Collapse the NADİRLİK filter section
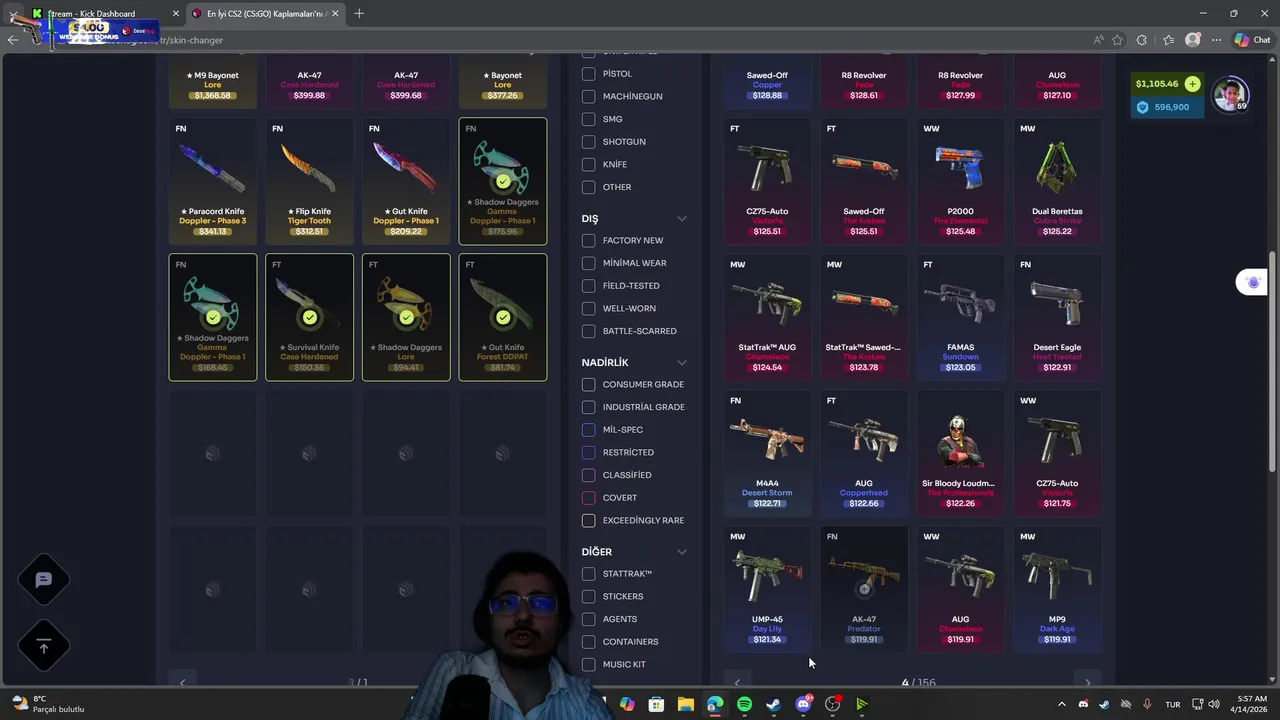Image resolution: width=1280 pixels, height=720 pixels. (682, 362)
